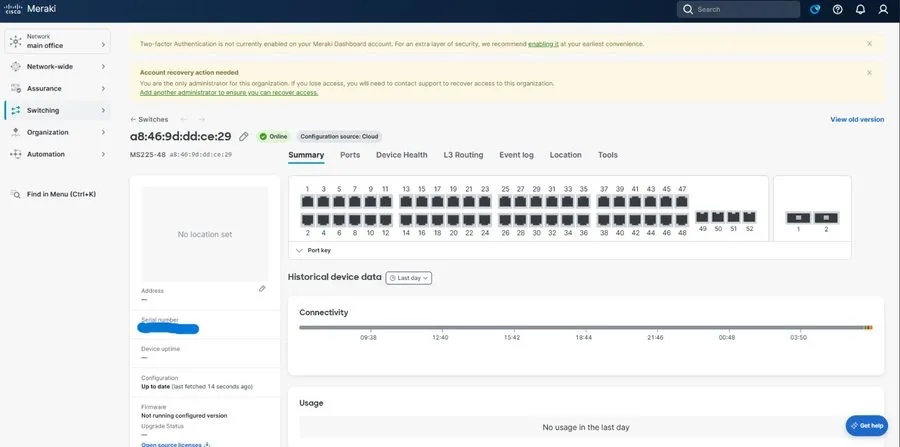This screenshot has height=447, width=900.
Task: Click the Connectivity timeline bar
Action: (585, 328)
